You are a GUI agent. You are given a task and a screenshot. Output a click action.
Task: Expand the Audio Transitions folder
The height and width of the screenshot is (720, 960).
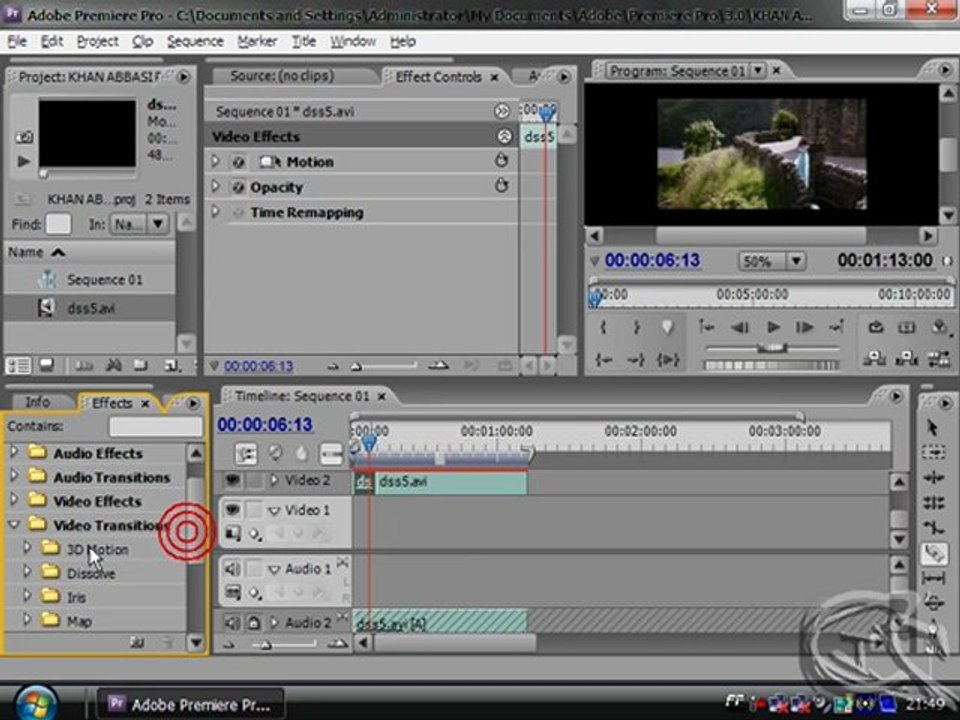click(x=14, y=476)
